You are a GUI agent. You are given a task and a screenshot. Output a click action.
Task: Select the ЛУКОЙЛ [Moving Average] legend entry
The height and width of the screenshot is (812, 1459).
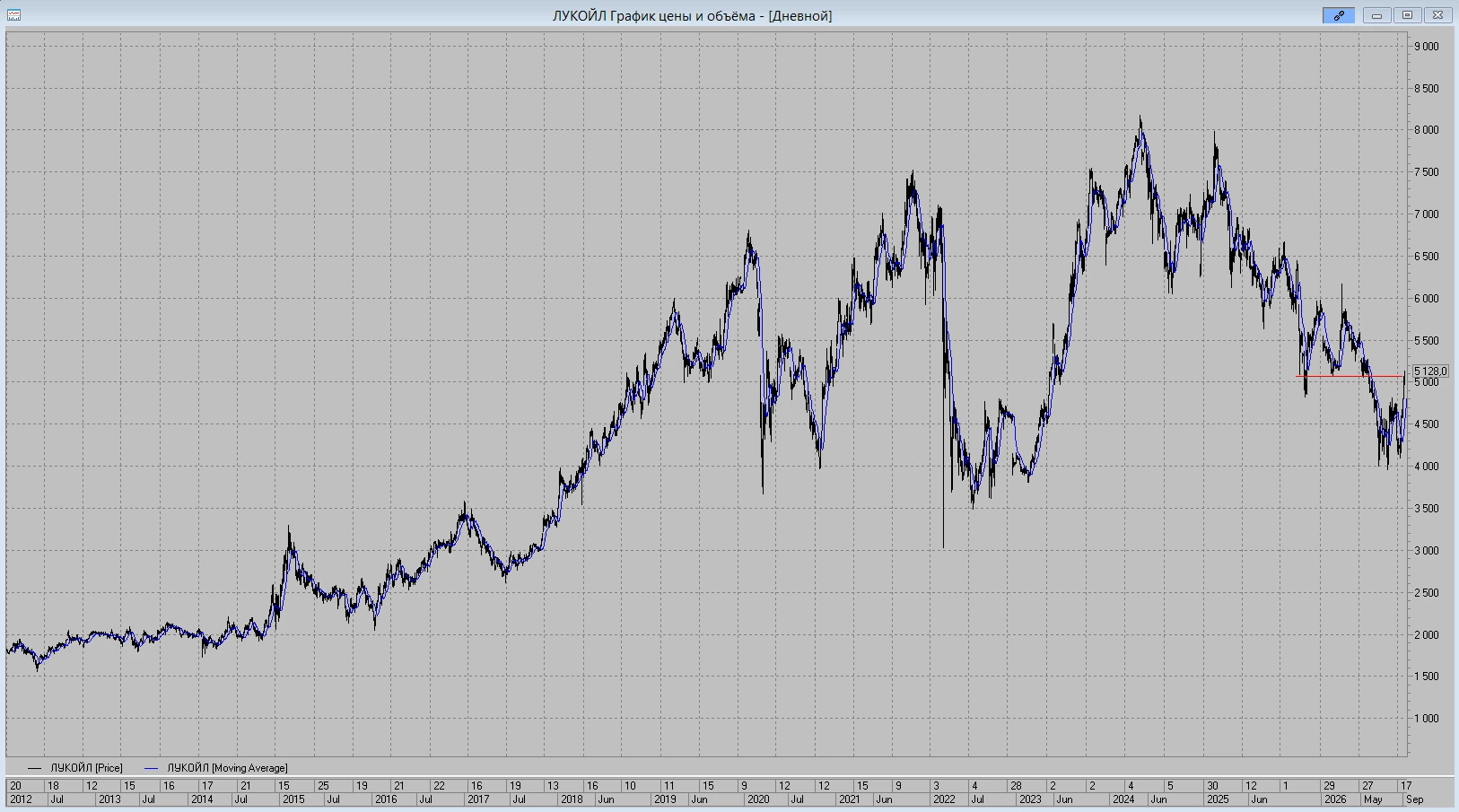click(215, 768)
